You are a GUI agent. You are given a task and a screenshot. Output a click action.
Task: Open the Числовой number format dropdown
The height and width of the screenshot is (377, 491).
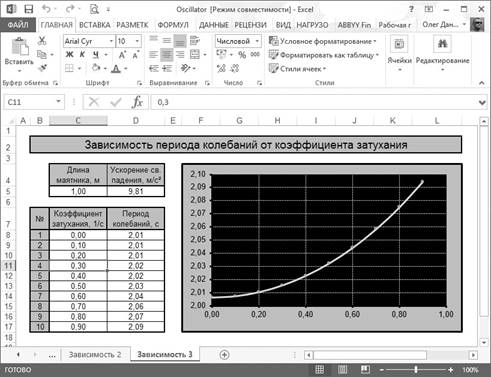point(257,41)
